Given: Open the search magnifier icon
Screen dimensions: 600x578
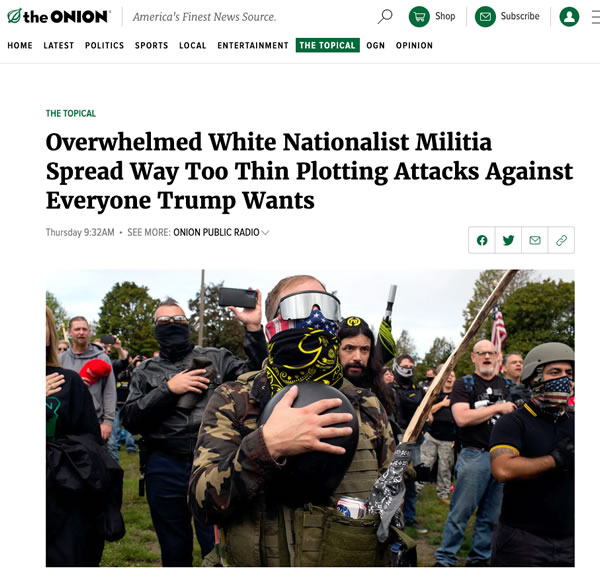Looking at the screenshot, I should point(385,16).
